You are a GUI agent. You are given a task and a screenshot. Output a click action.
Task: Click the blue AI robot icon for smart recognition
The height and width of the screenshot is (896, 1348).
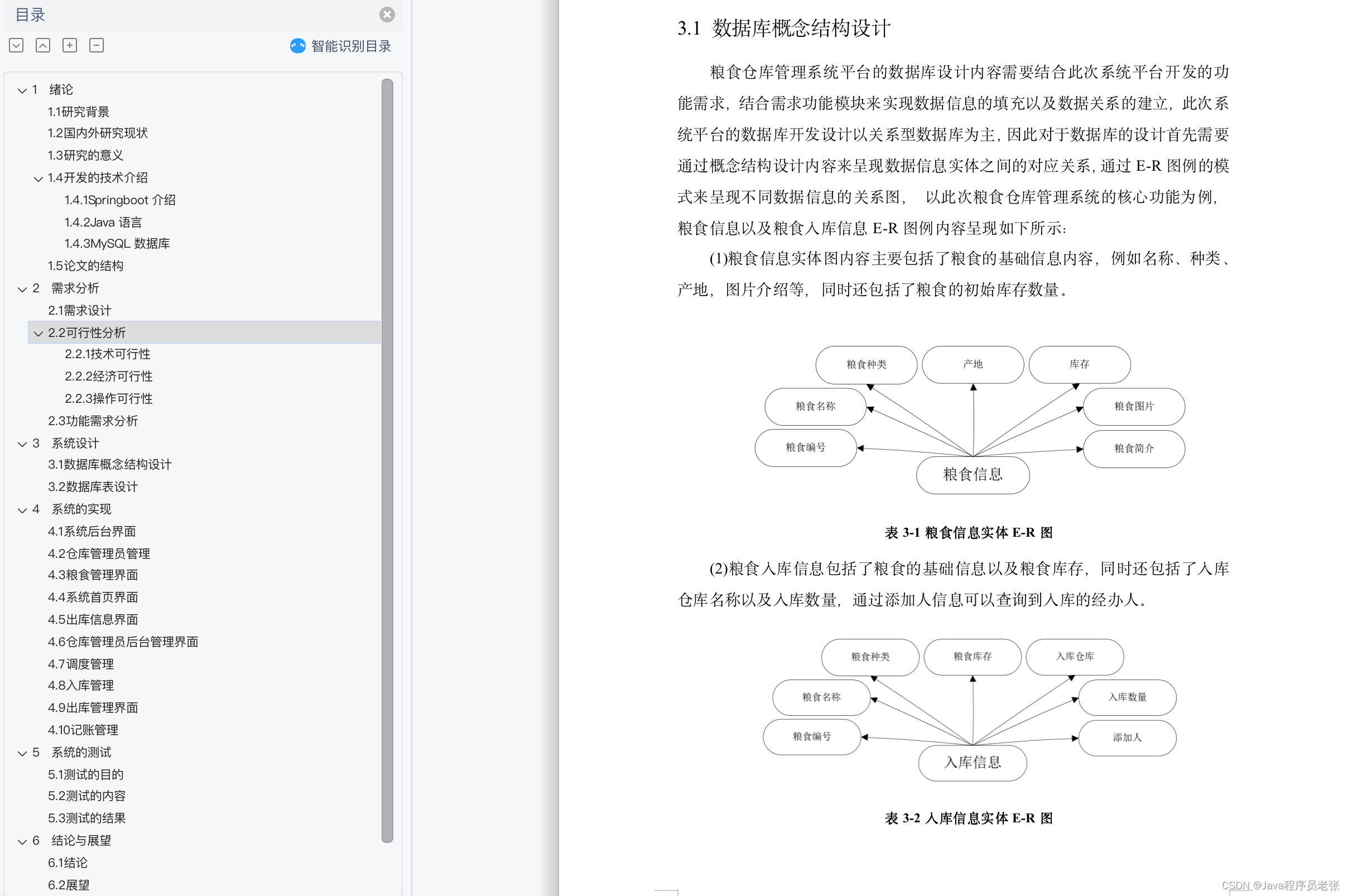click(297, 46)
